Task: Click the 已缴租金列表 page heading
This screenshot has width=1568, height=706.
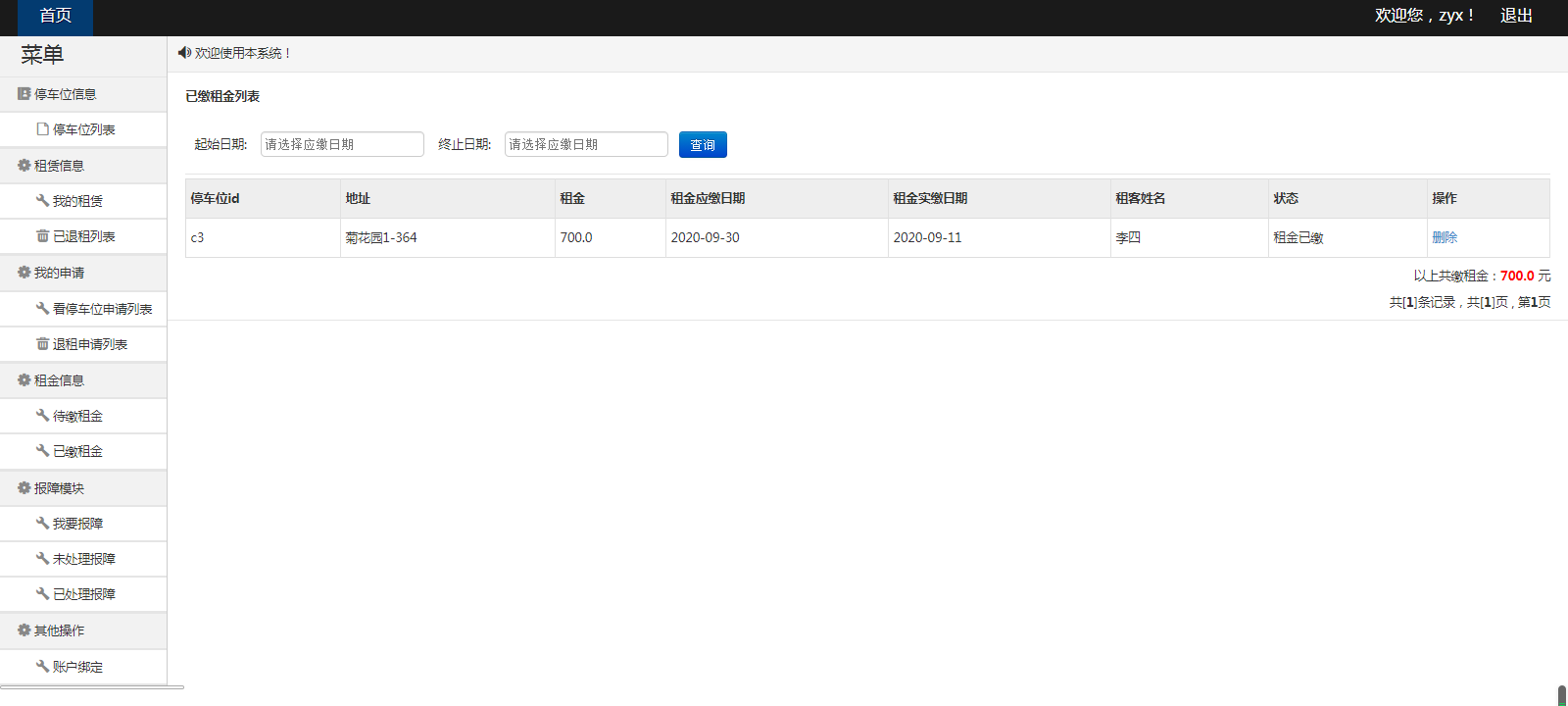Action: (x=222, y=96)
